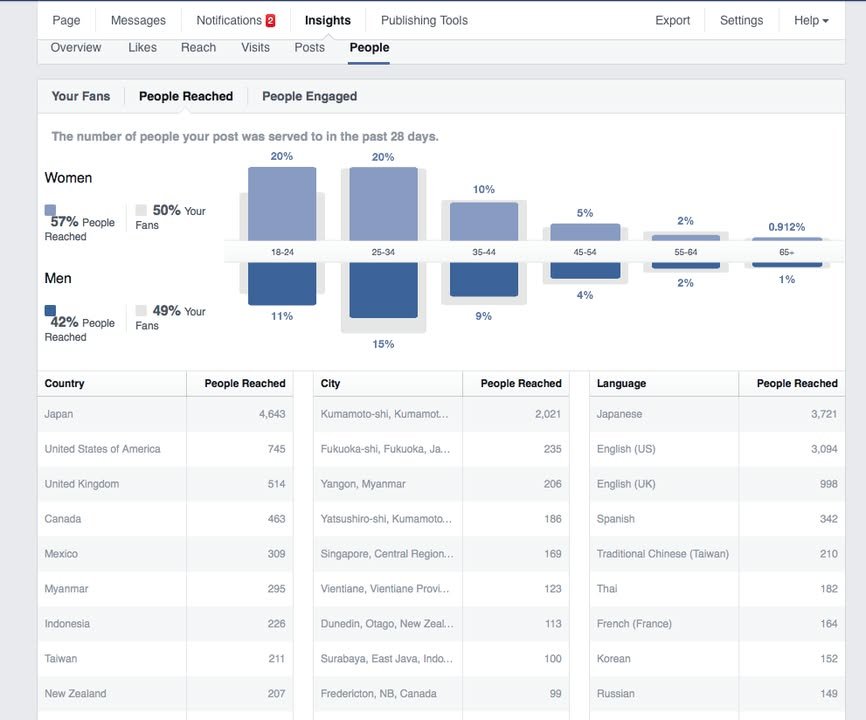Select the Overview insights section

(76, 48)
